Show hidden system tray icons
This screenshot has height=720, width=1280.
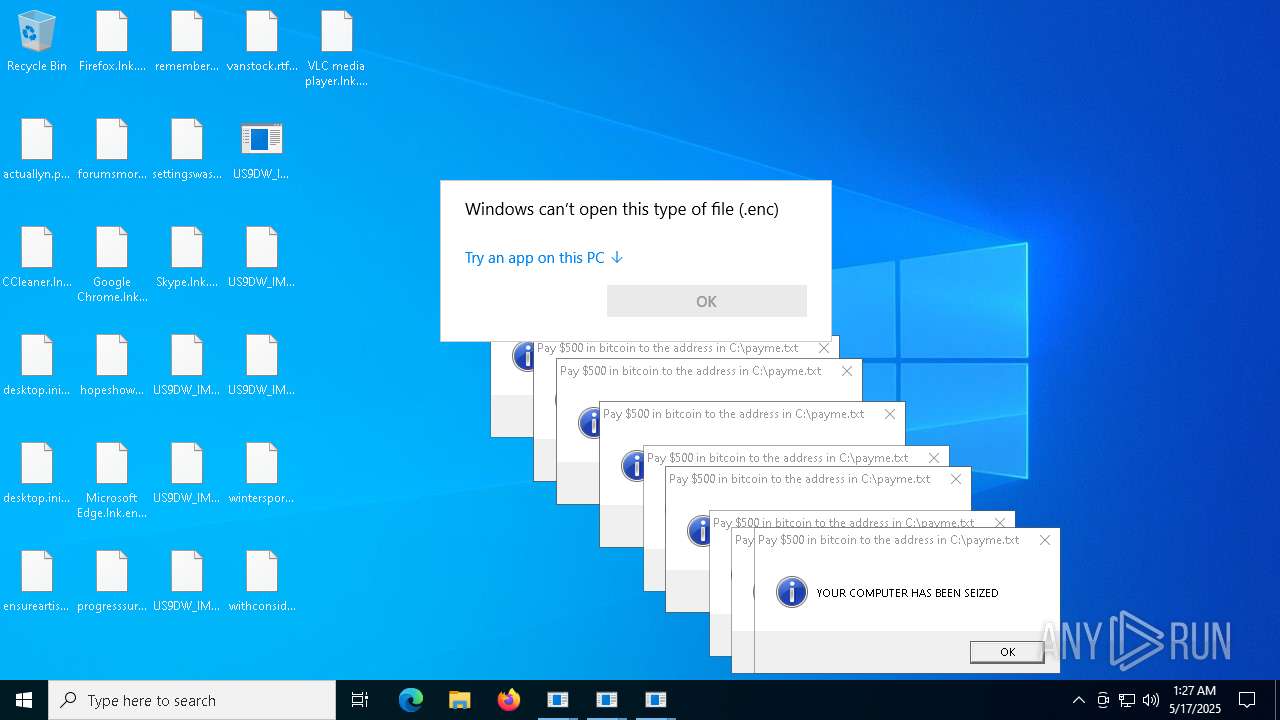point(1078,700)
